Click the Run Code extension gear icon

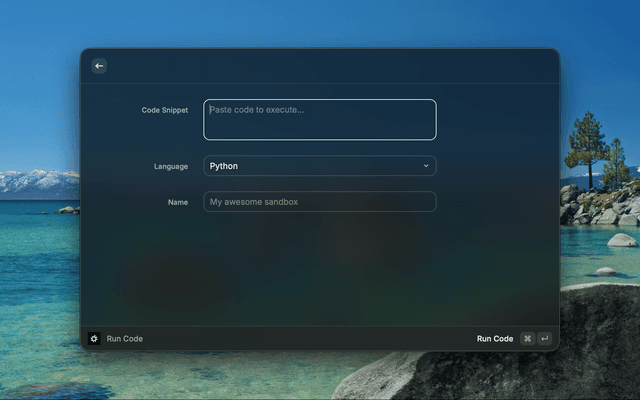[94, 338]
